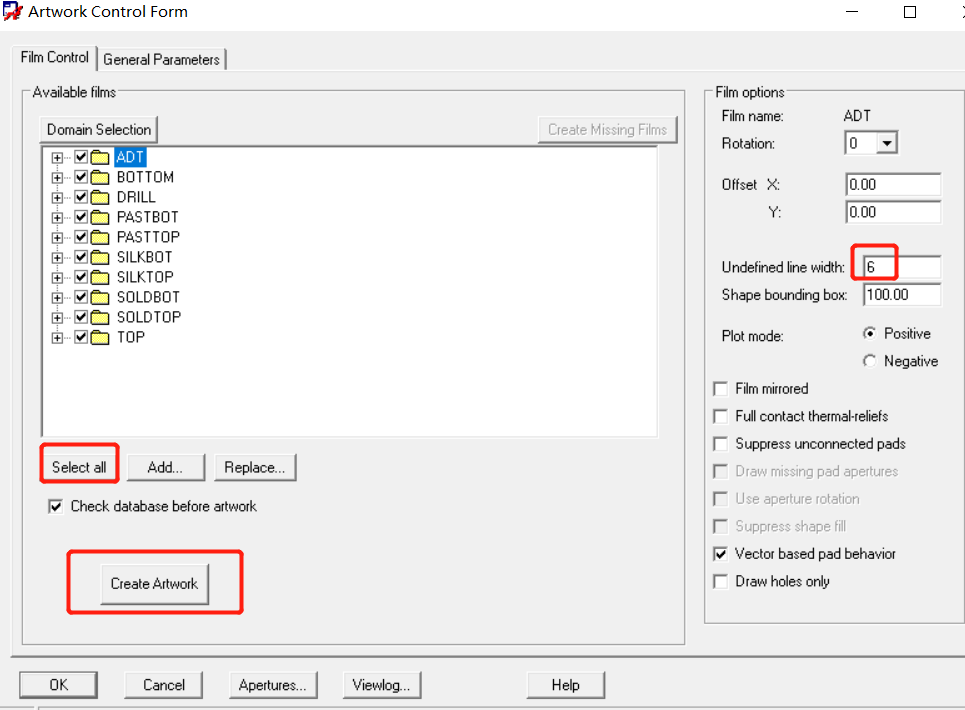Expand the BOTTOM film tree node
The image size is (965, 710).
point(57,178)
